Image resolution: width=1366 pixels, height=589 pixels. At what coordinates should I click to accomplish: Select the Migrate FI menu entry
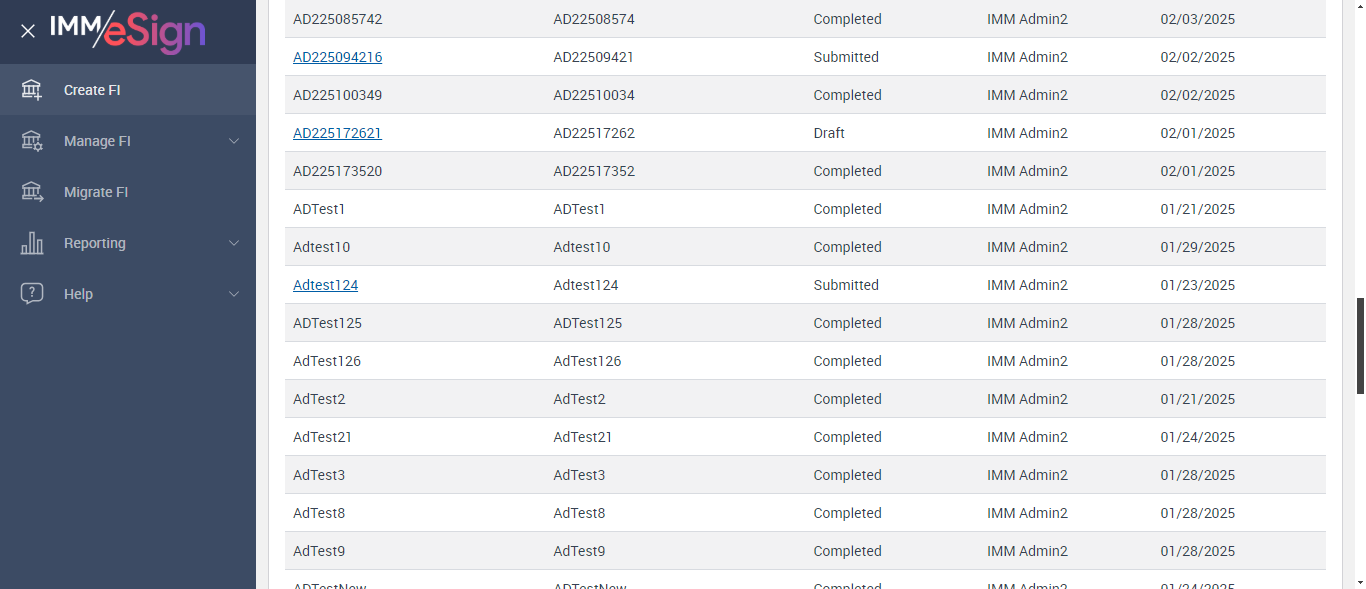tap(96, 192)
